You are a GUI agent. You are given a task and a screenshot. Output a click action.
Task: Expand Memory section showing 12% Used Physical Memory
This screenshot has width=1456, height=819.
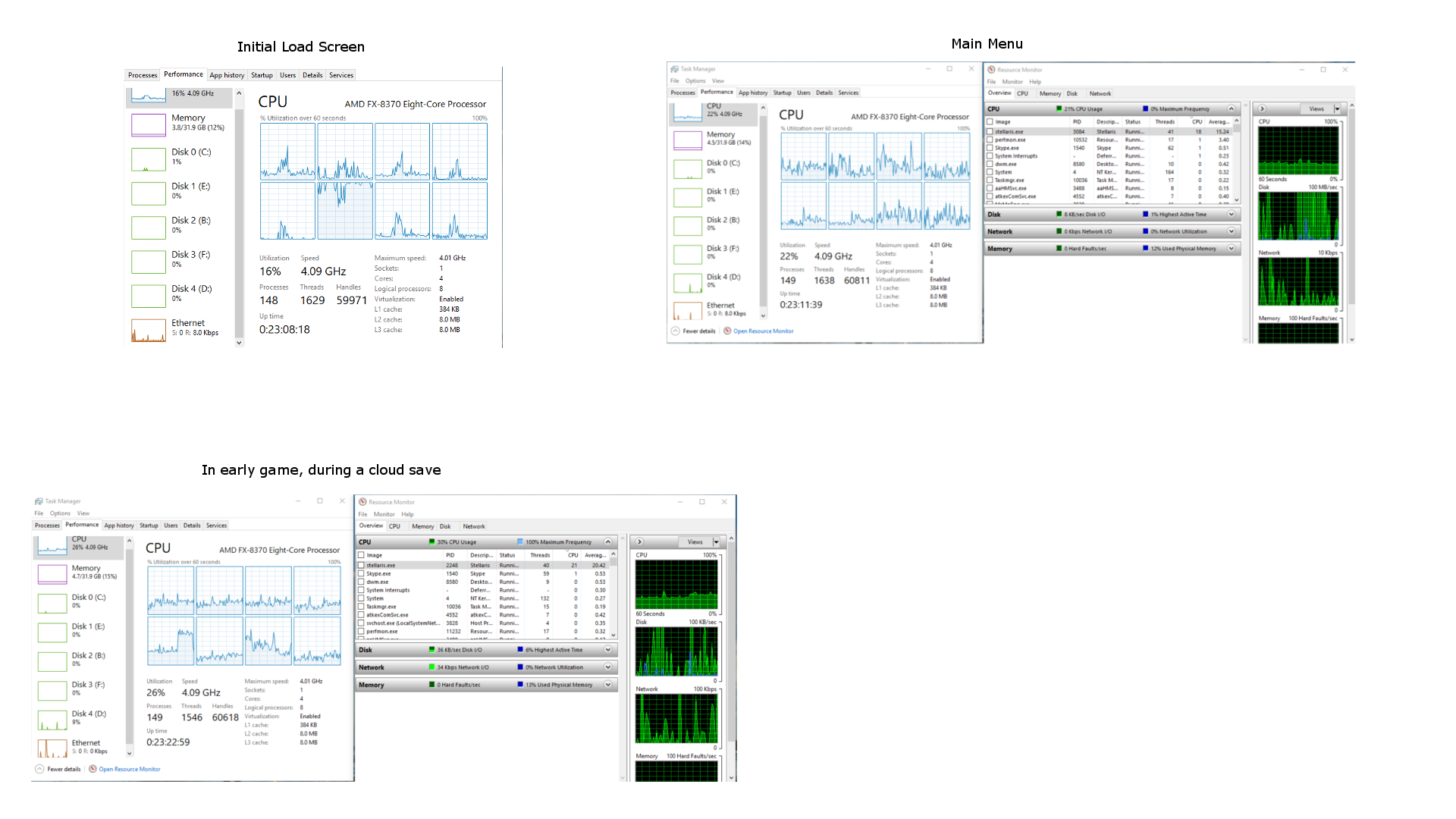[1231, 249]
